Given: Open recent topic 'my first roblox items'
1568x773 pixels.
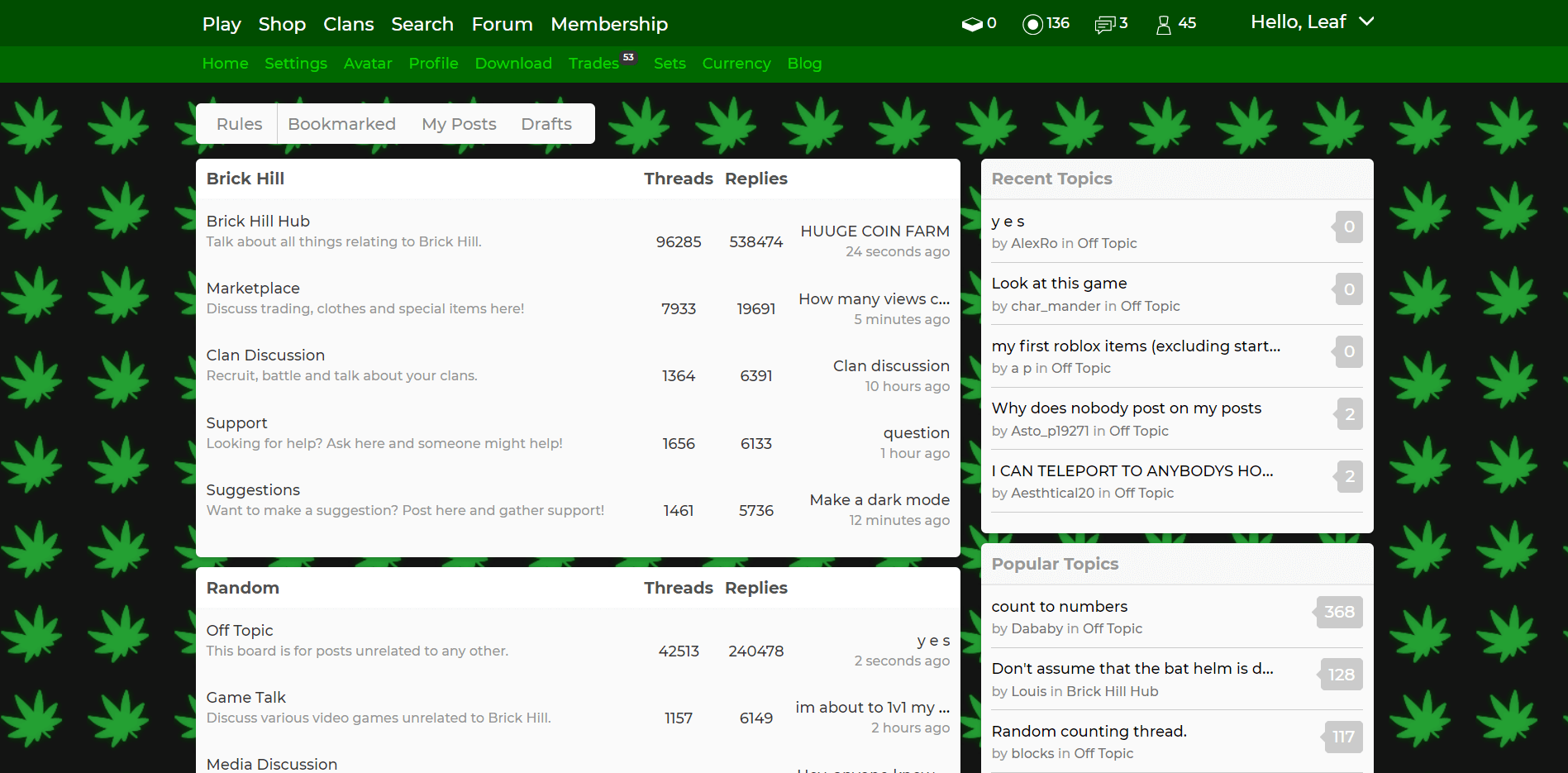Looking at the screenshot, I should tap(1136, 346).
